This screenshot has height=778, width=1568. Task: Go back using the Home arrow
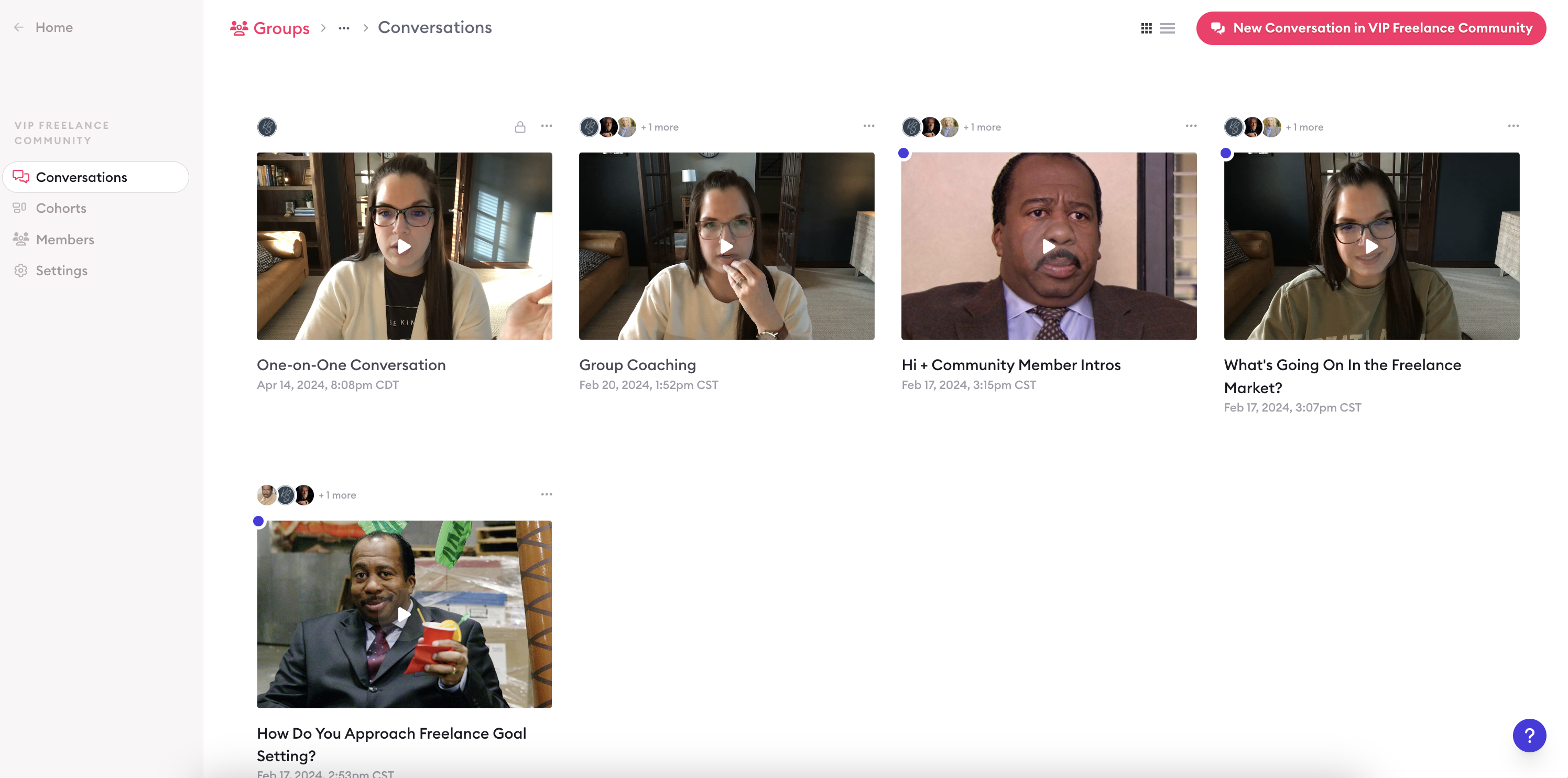19,27
